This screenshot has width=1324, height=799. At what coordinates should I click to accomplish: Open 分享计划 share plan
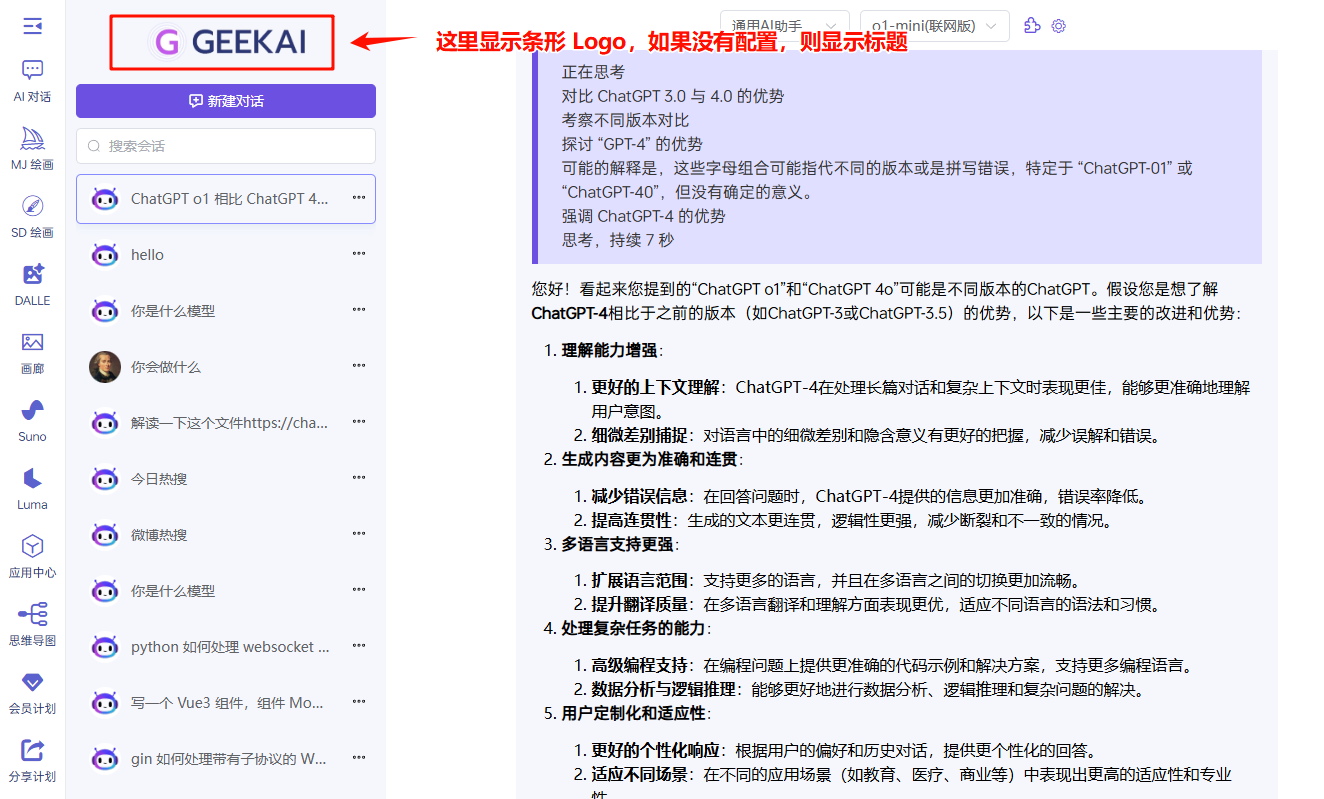click(x=32, y=760)
